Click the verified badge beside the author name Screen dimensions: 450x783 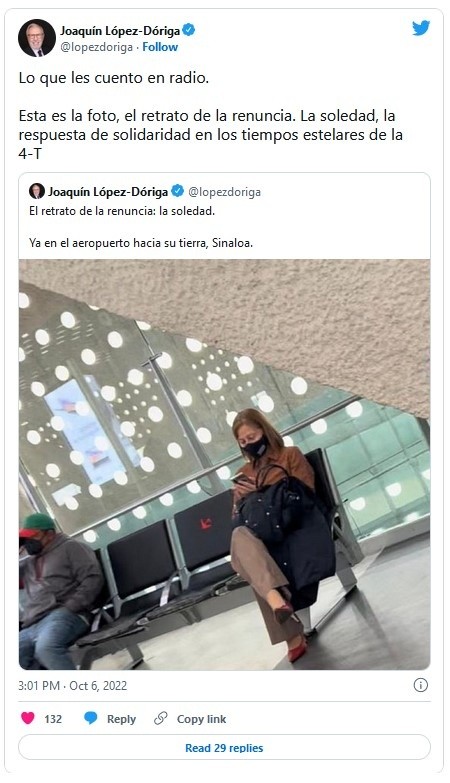pos(189,30)
